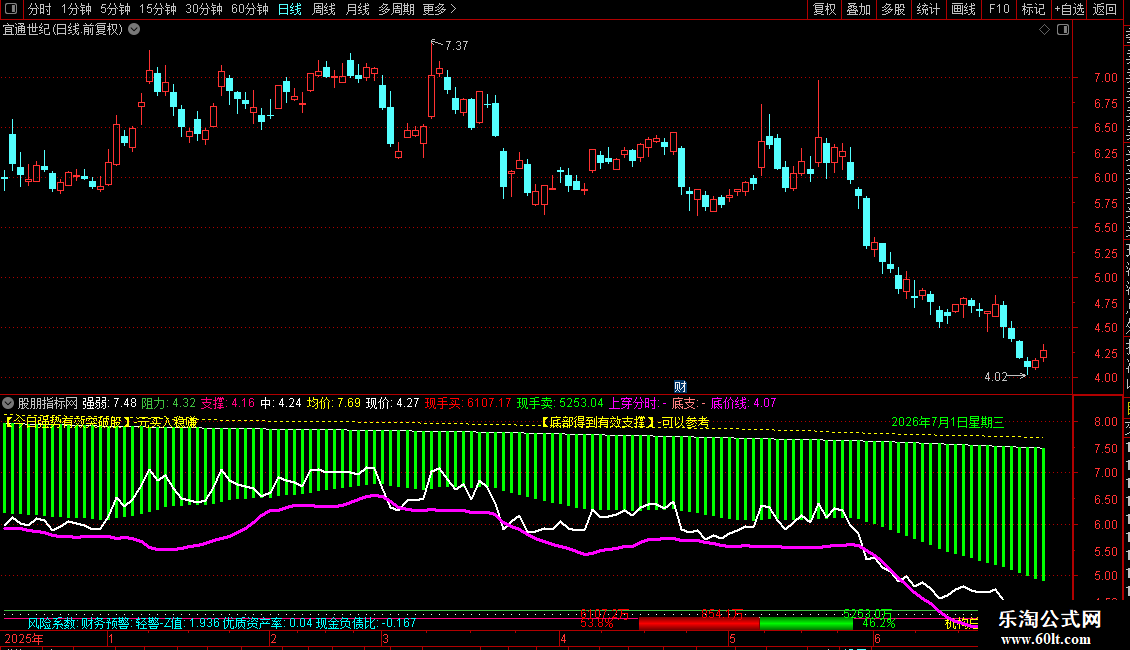Click month 5 on the time axis
Viewport: 1130px width, 650px height.
point(732,638)
